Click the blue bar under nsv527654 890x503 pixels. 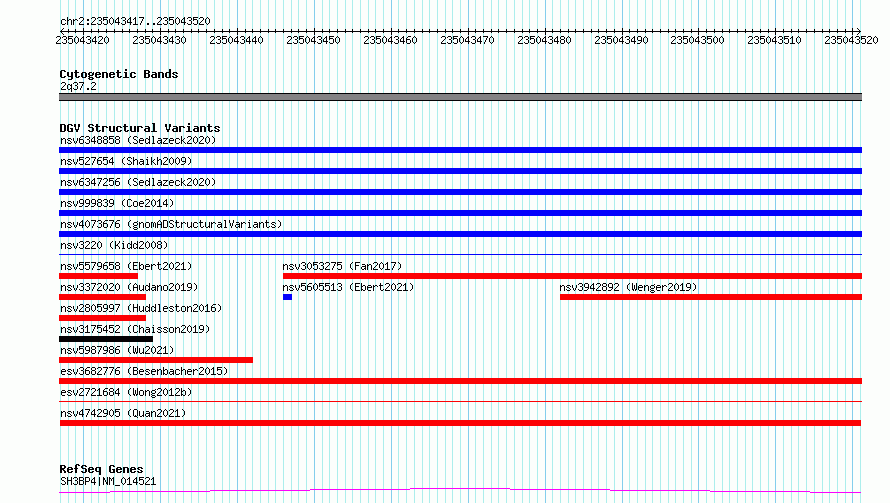point(460,171)
